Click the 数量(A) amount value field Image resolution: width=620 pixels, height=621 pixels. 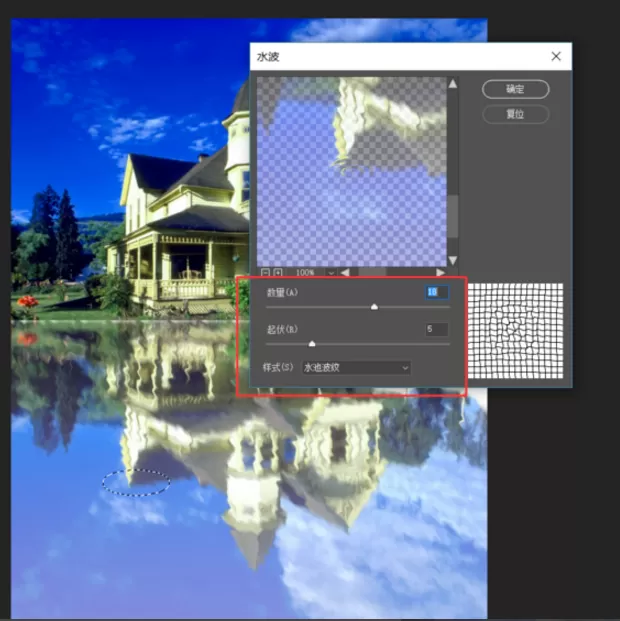437,292
